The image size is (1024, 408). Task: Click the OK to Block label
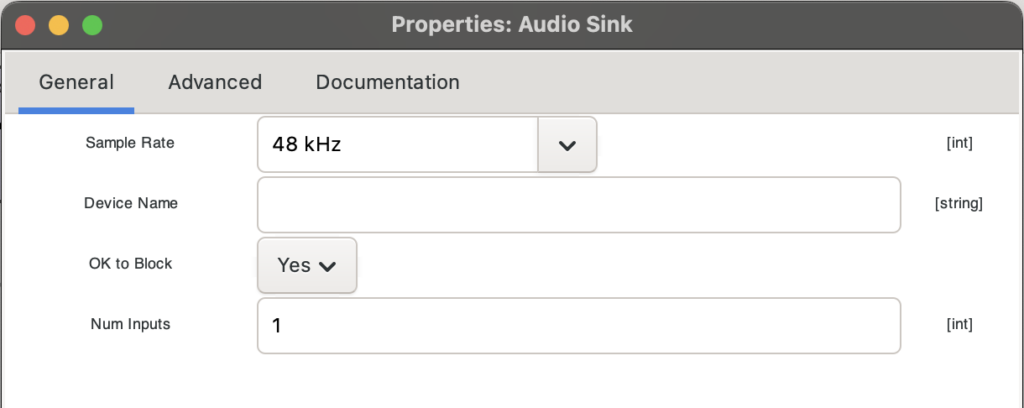tap(131, 264)
